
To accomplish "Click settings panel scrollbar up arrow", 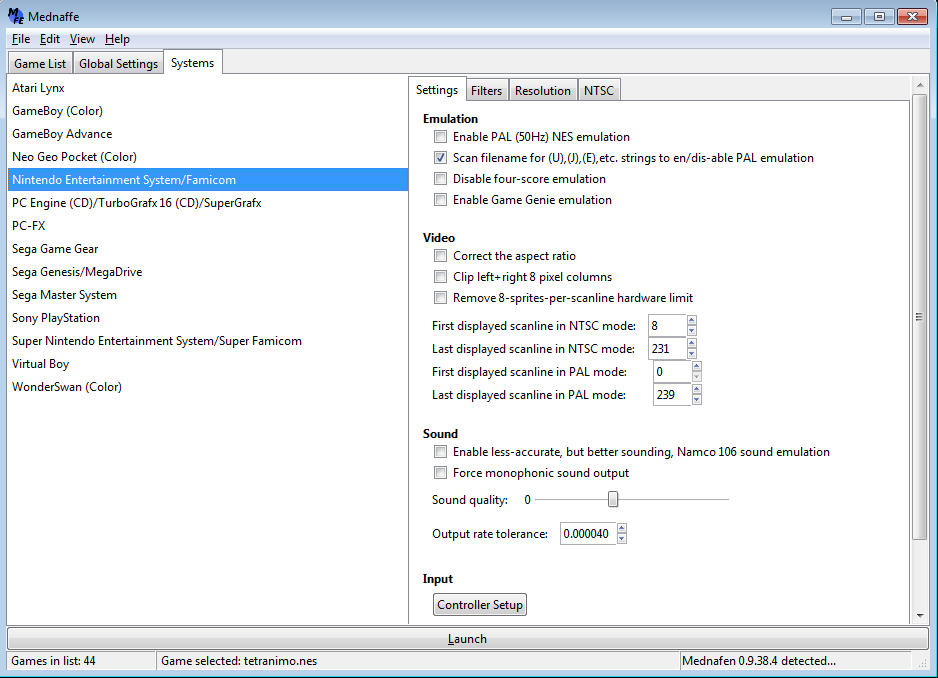I will (919, 86).
